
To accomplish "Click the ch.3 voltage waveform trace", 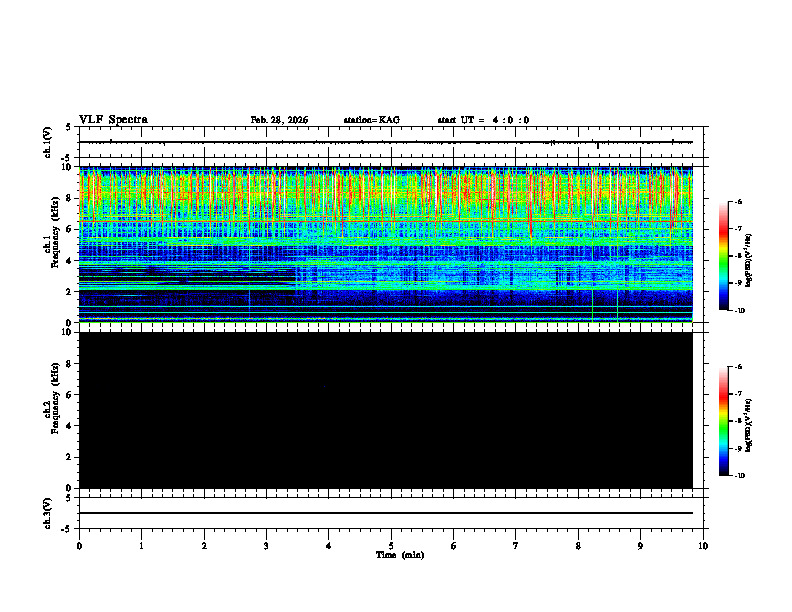I will (x=386, y=513).
